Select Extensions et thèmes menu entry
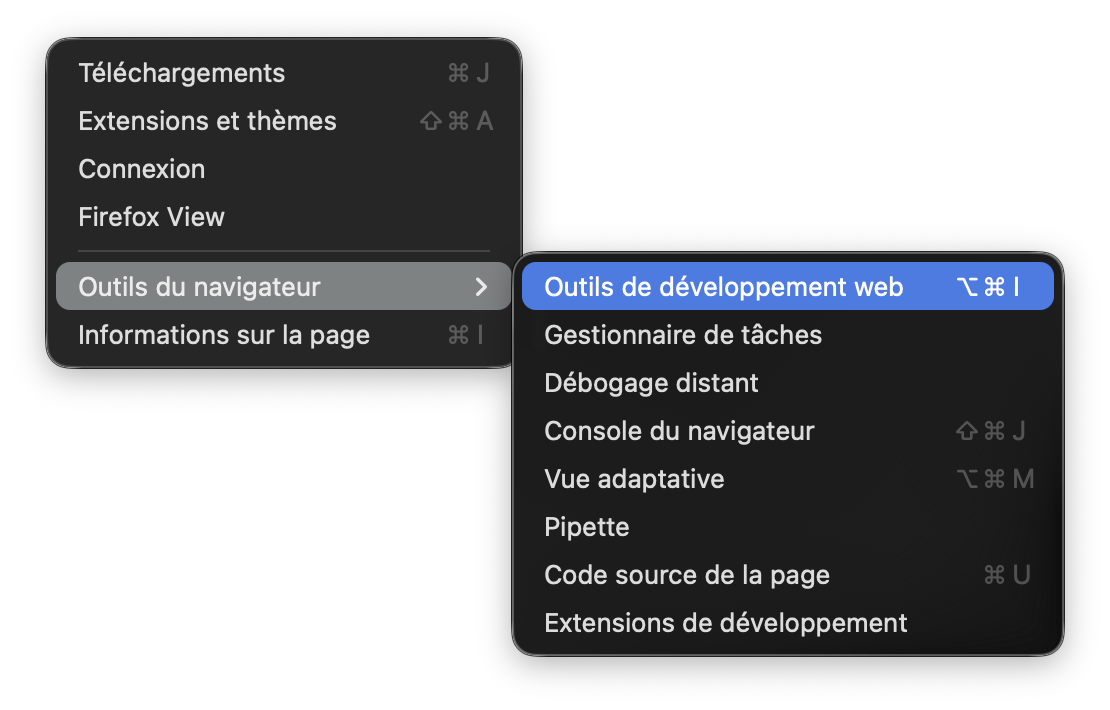Viewport: 1110px width, 710px height. tap(207, 121)
